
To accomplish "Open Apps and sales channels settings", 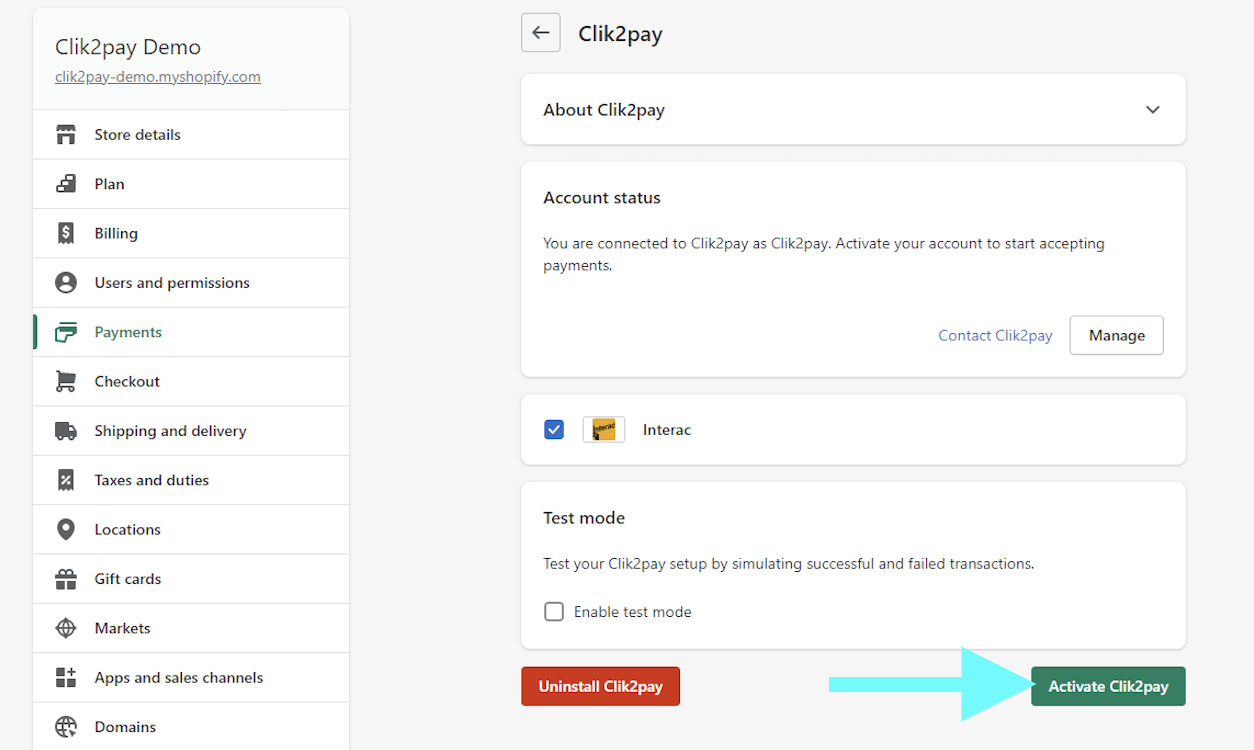I will tap(191, 677).
